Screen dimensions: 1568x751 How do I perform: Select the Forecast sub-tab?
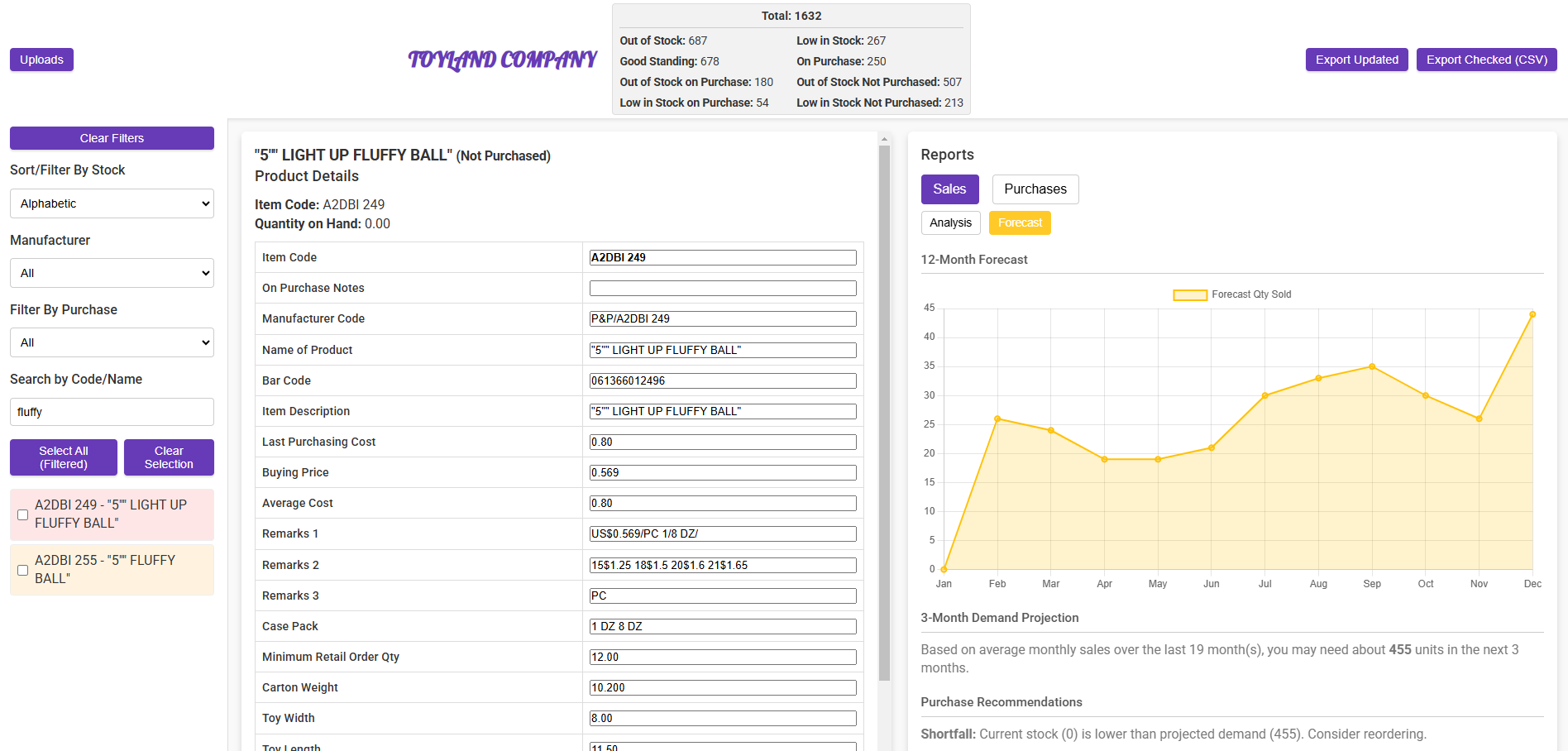click(1019, 223)
